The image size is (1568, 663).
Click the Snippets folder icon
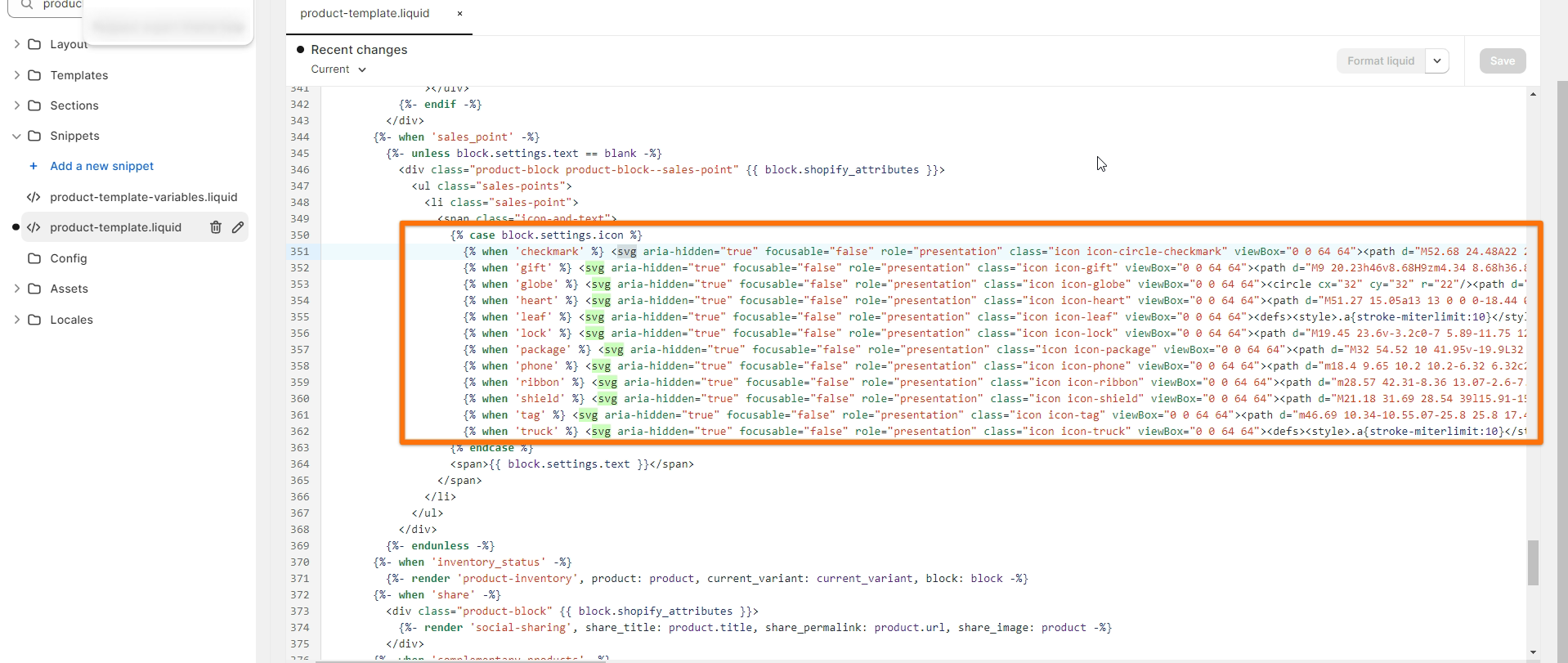pos(34,136)
